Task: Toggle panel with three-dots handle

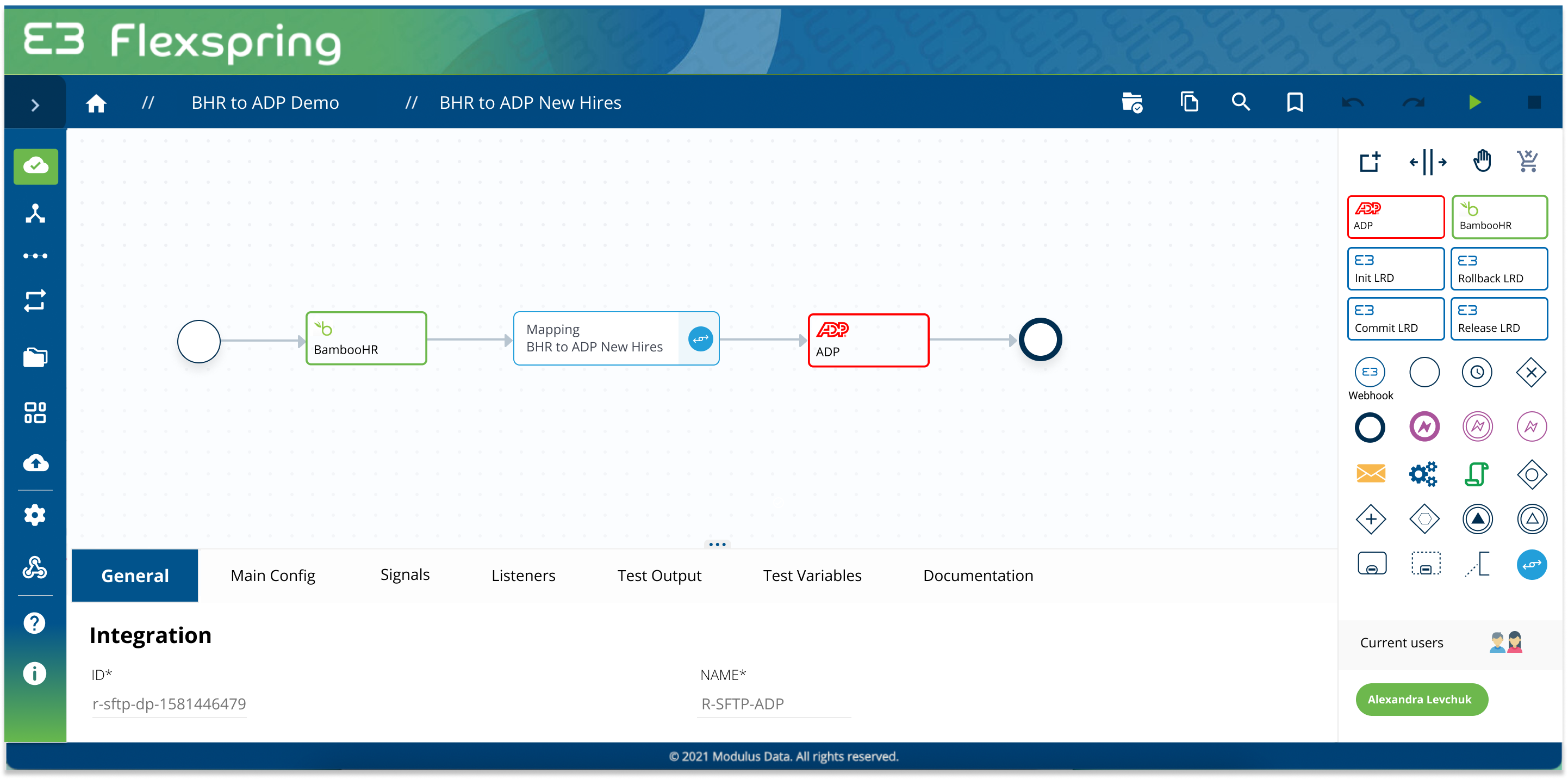Action: pos(717,545)
